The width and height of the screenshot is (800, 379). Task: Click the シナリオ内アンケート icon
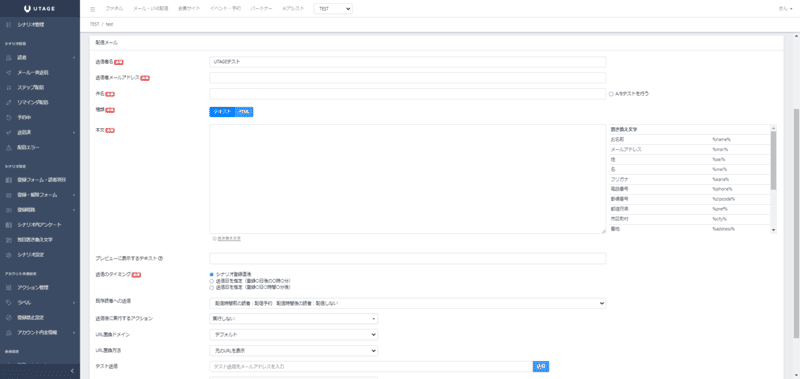[9, 224]
